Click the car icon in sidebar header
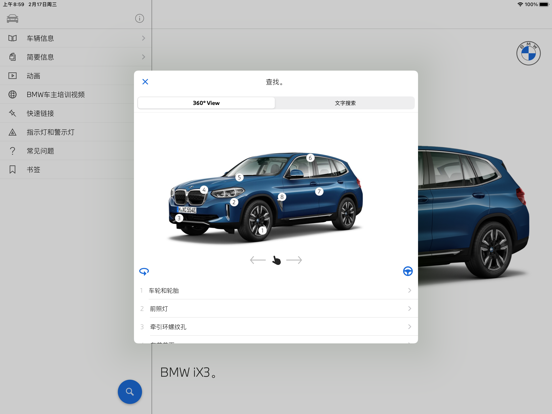552x414 pixels. [12, 18]
